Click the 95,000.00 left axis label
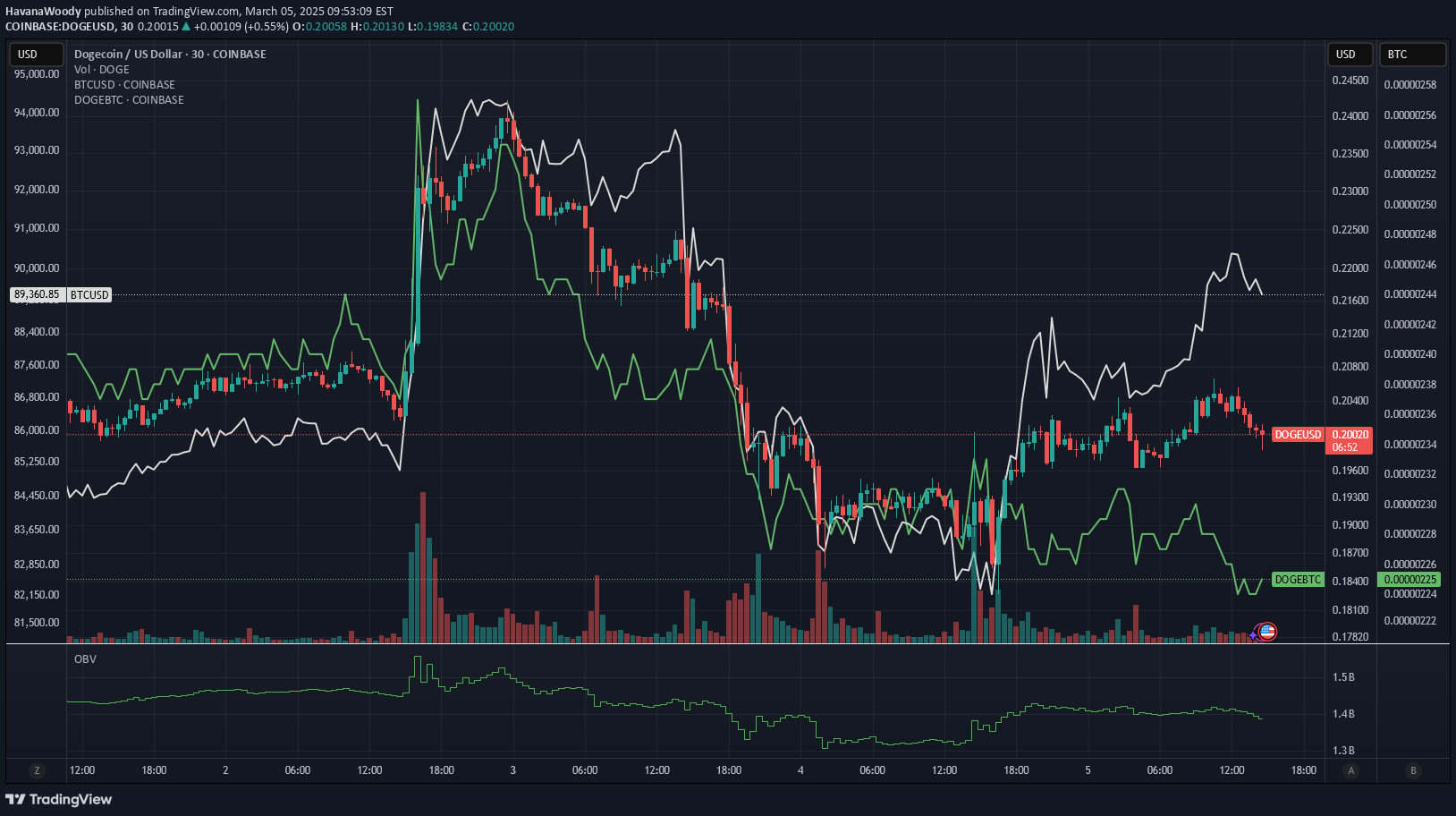 37,74
